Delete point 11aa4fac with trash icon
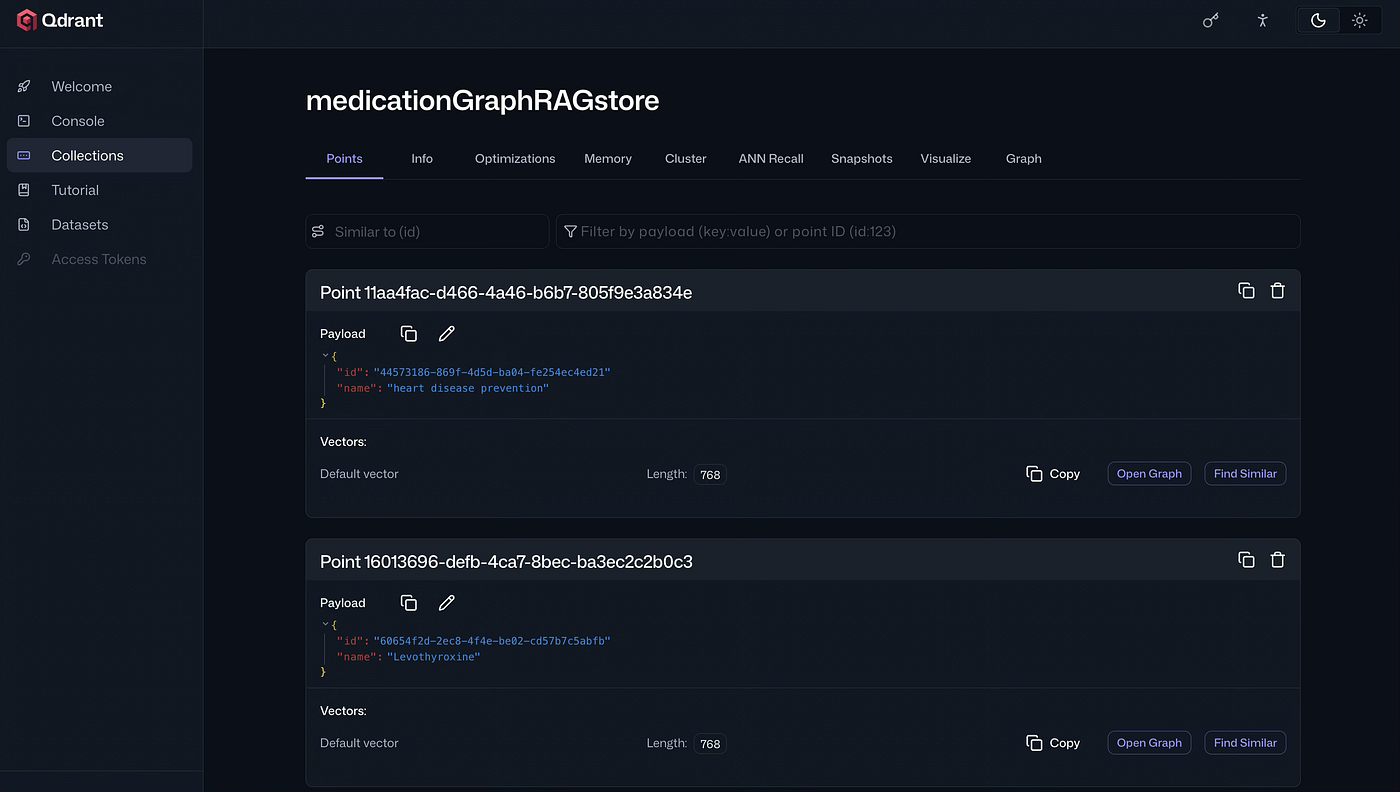The image size is (1400, 792). coord(1277,291)
